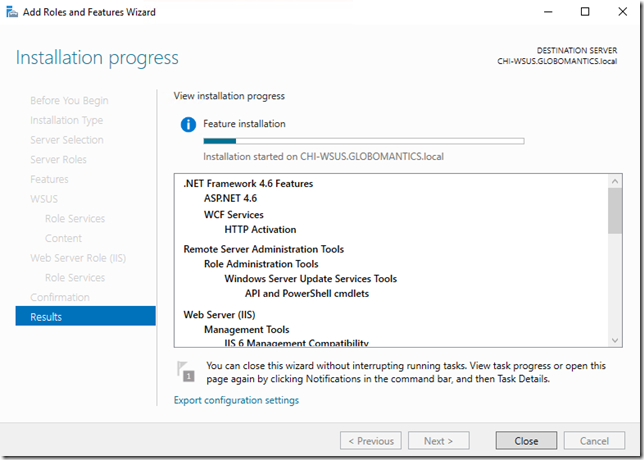The height and width of the screenshot is (460, 644).
Task: Click the scroll down arrow of the feature list
Action: 615,340
